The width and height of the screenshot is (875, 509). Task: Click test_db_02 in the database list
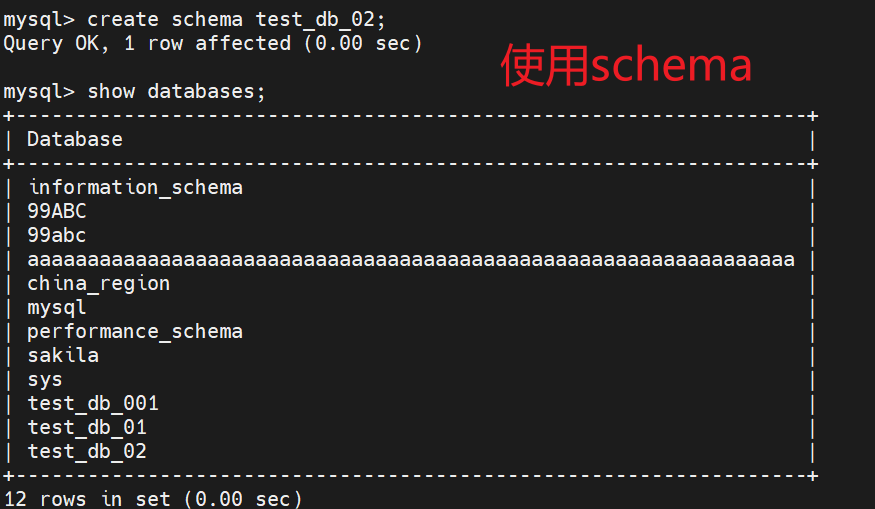coord(87,451)
